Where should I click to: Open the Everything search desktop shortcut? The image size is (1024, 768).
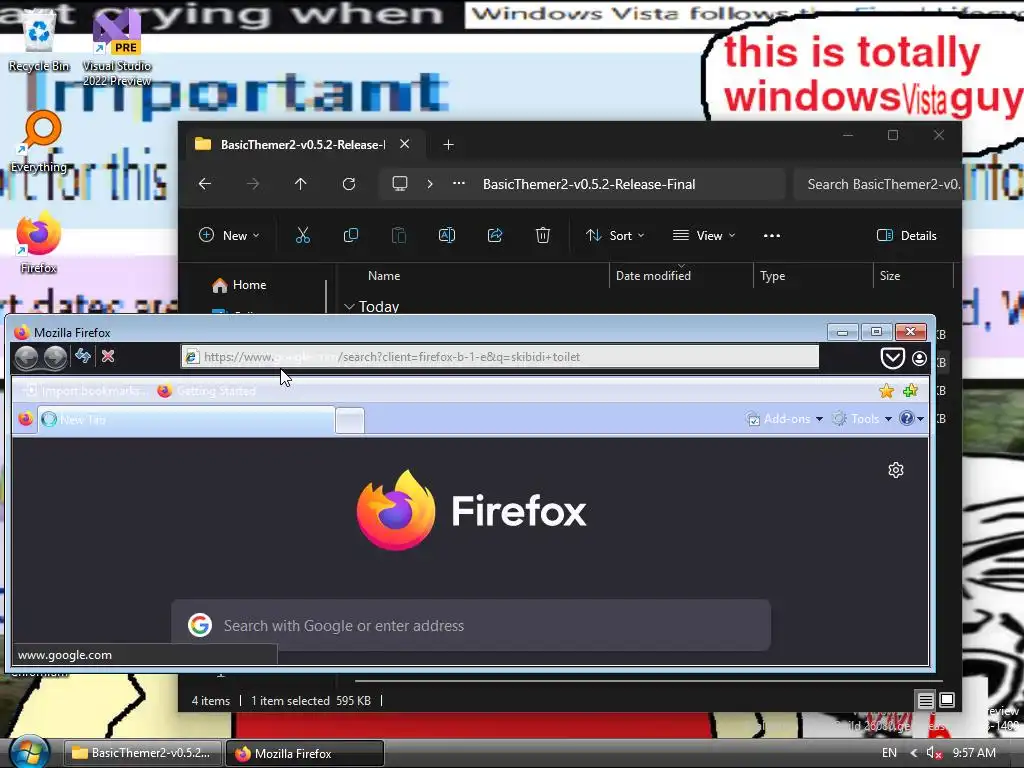pyautogui.click(x=39, y=141)
